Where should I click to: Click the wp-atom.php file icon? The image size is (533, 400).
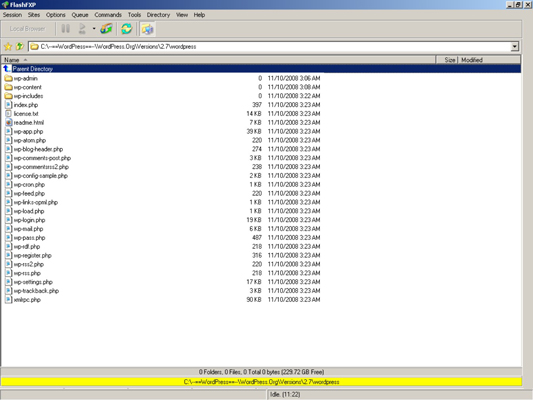[x=8, y=140]
